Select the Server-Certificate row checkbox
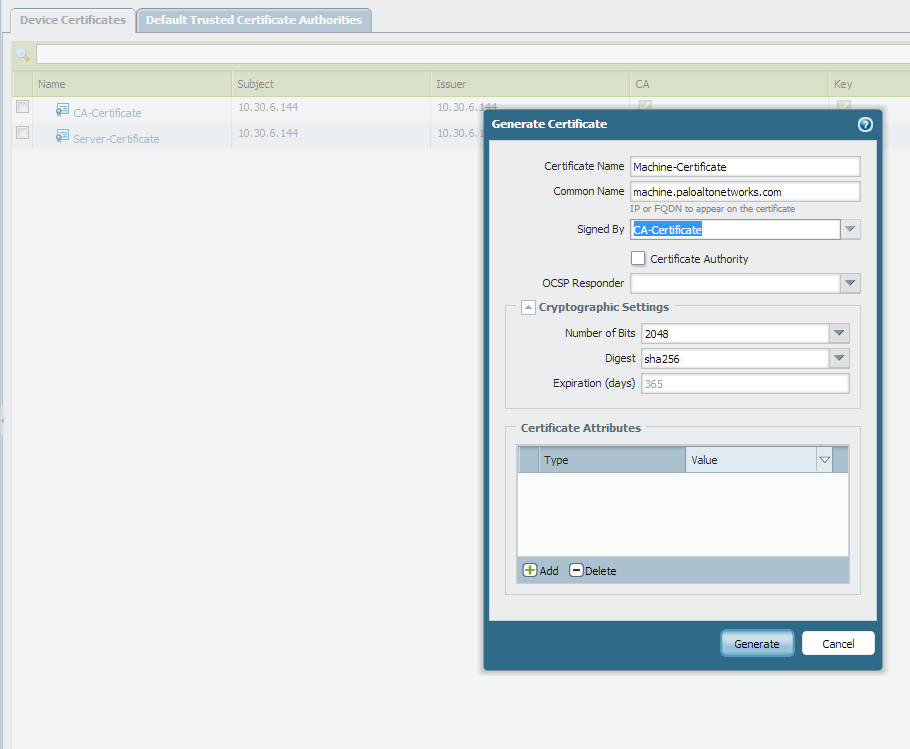This screenshot has height=749, width=910. click(x=22, y=133)
